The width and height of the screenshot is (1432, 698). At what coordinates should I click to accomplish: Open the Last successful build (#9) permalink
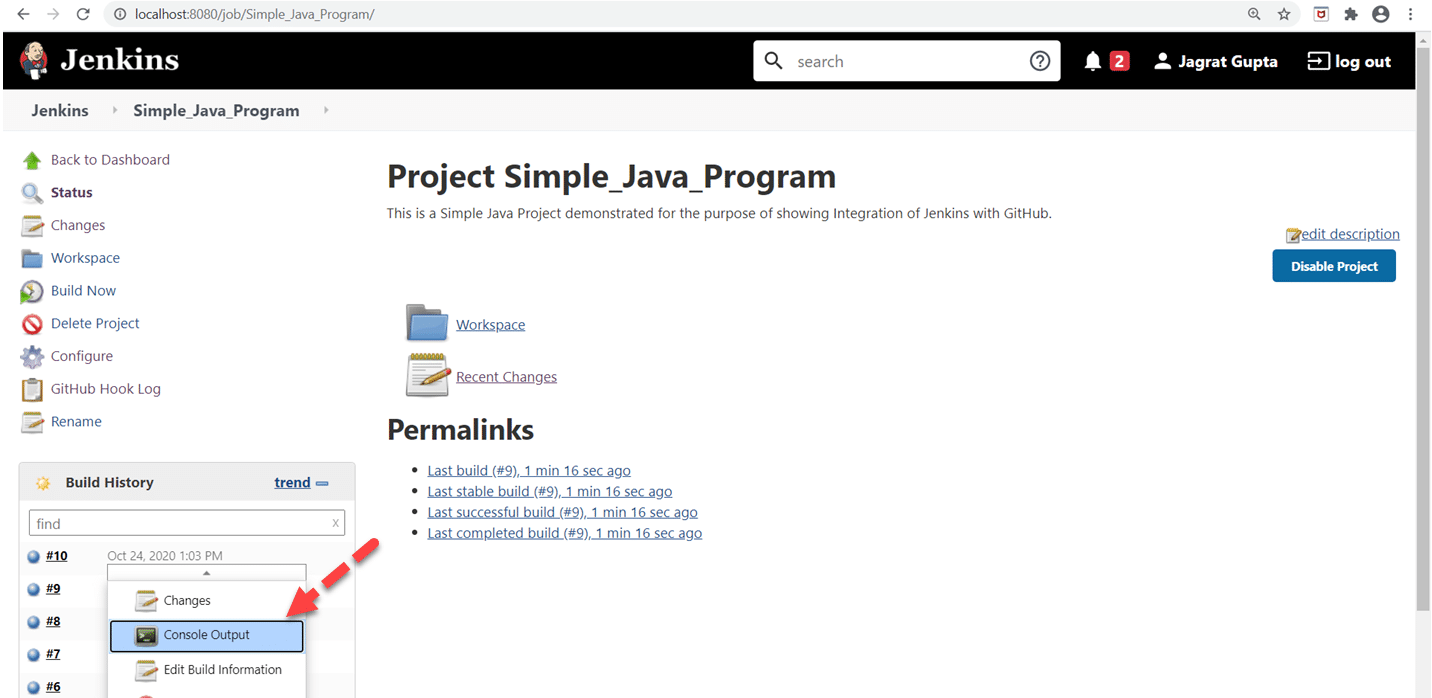point(562,512)
